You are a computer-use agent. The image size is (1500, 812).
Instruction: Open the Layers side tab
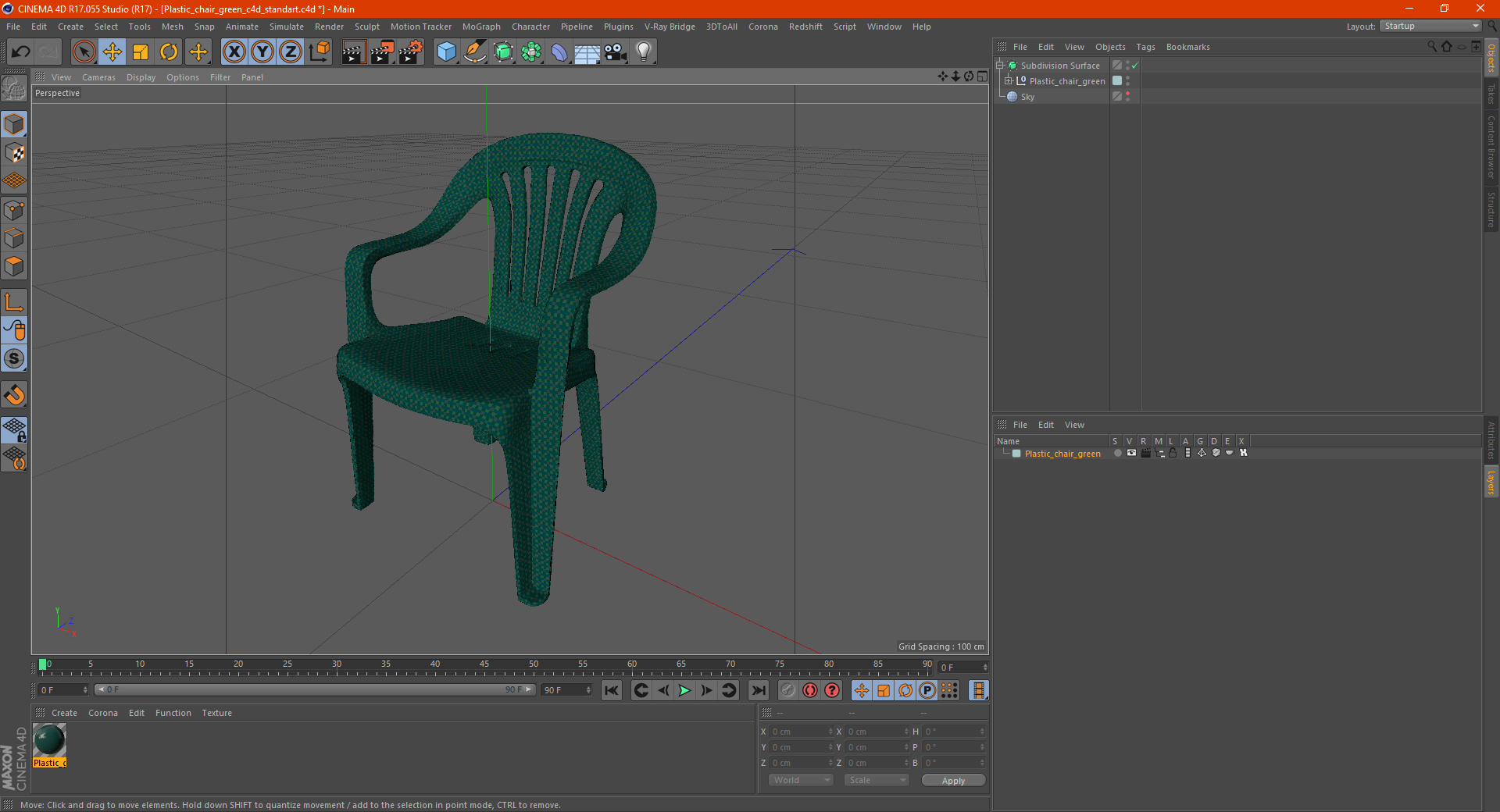(x=1491, y=482)
